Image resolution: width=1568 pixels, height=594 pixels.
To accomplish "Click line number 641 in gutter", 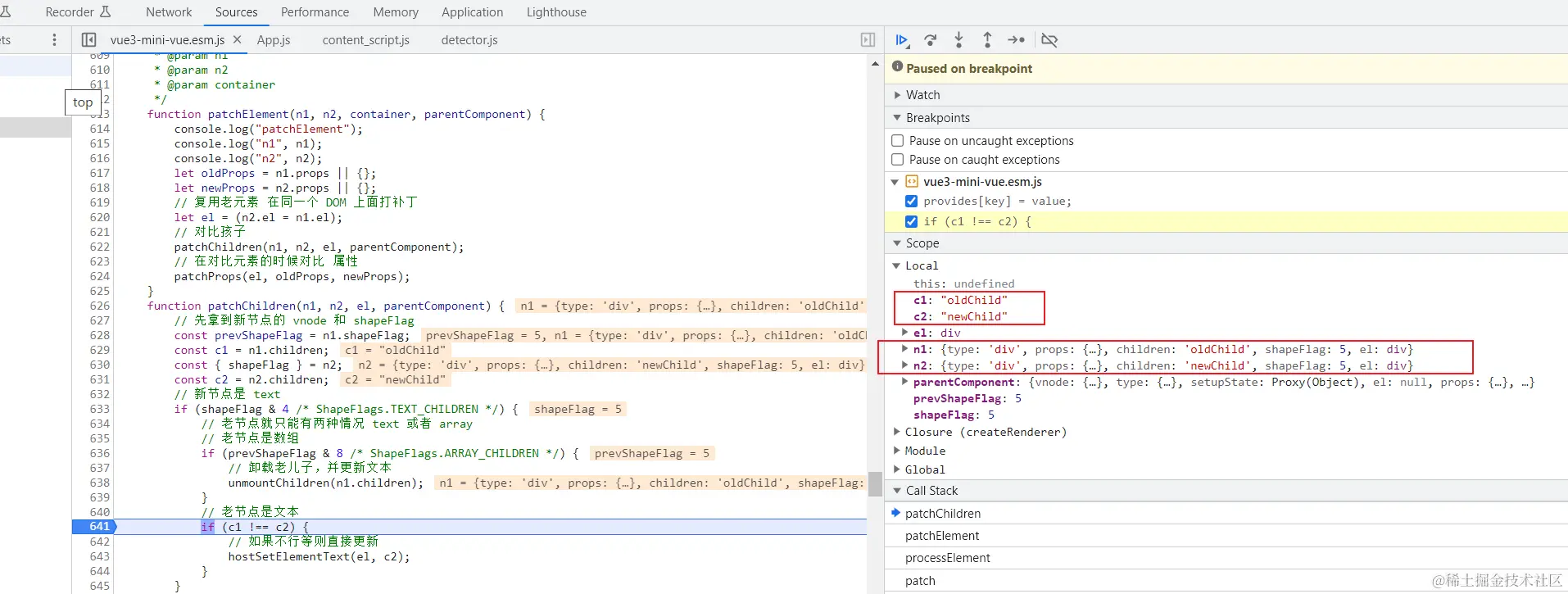I will [99, 527].
